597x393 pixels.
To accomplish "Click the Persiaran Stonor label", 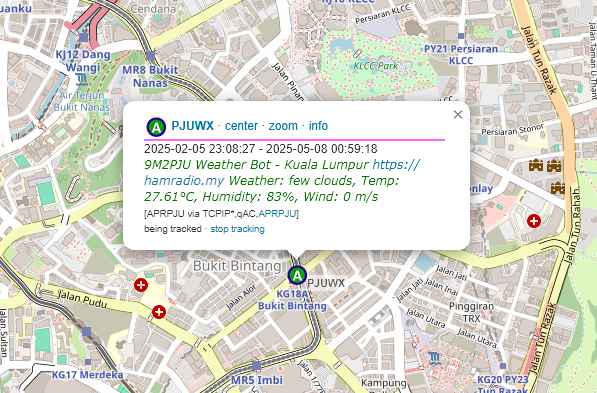I will (x=512, y=130).
